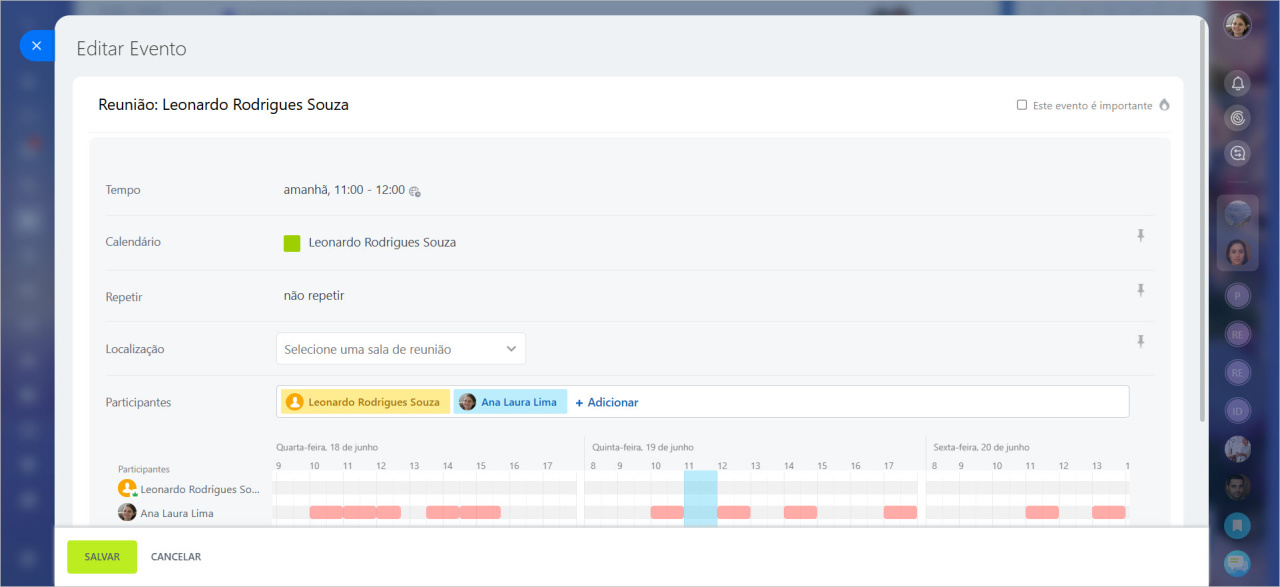Screen dimensions: 1280x587
Task: Click the orange user icon in Leonardo's chip
Action: tap(295, 402)
